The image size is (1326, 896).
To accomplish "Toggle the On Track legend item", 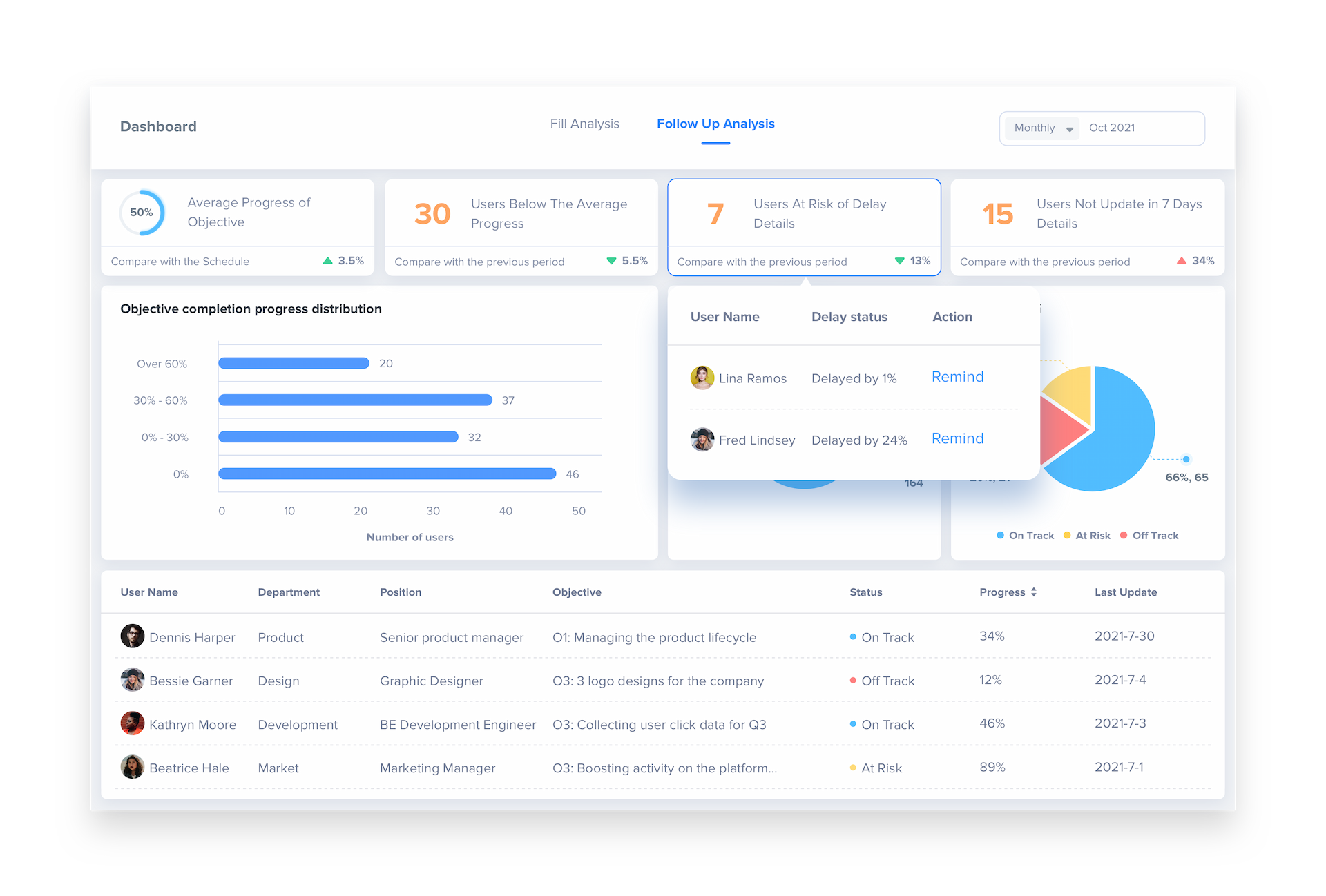I will coord(1025,536).
